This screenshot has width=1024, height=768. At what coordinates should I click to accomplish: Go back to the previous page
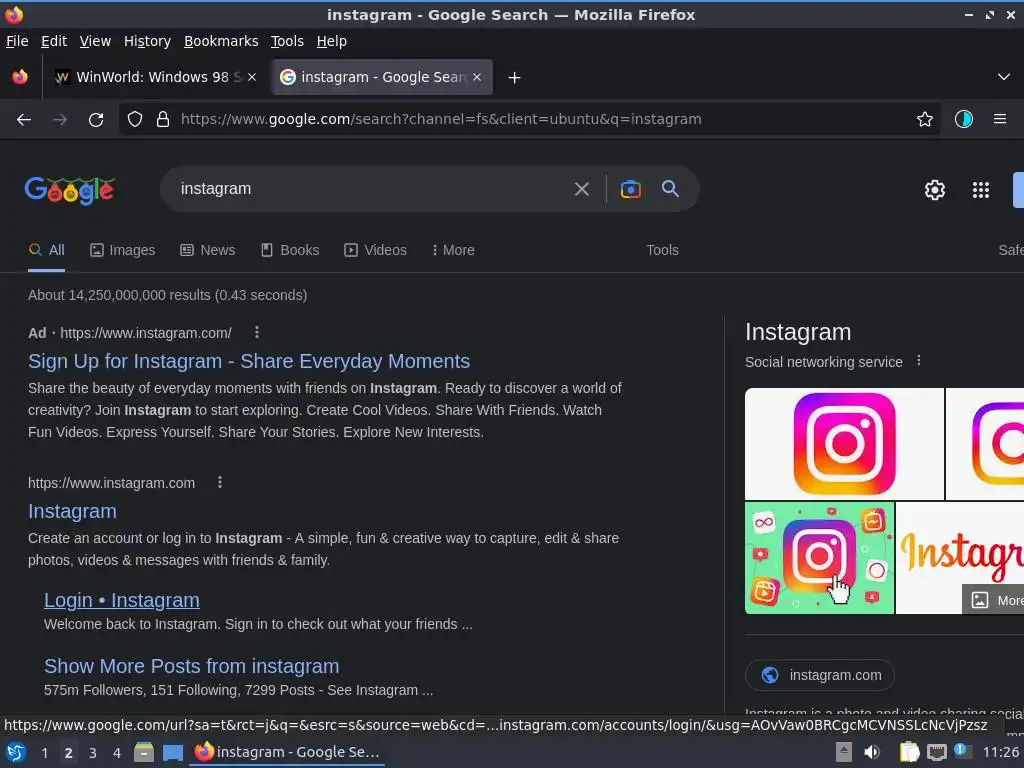(24, 120)
